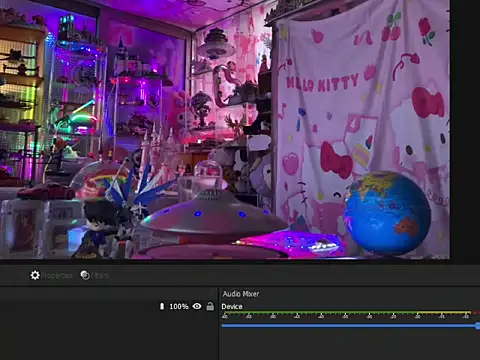
Task: Click the red peak zone of the meter
Action: click(476, 313)
